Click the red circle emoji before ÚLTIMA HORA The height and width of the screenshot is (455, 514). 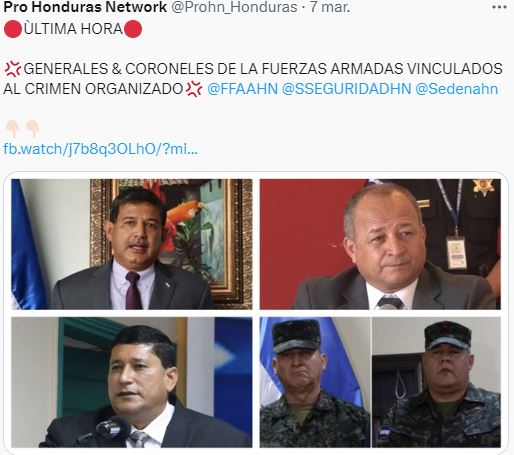(13, 29)
